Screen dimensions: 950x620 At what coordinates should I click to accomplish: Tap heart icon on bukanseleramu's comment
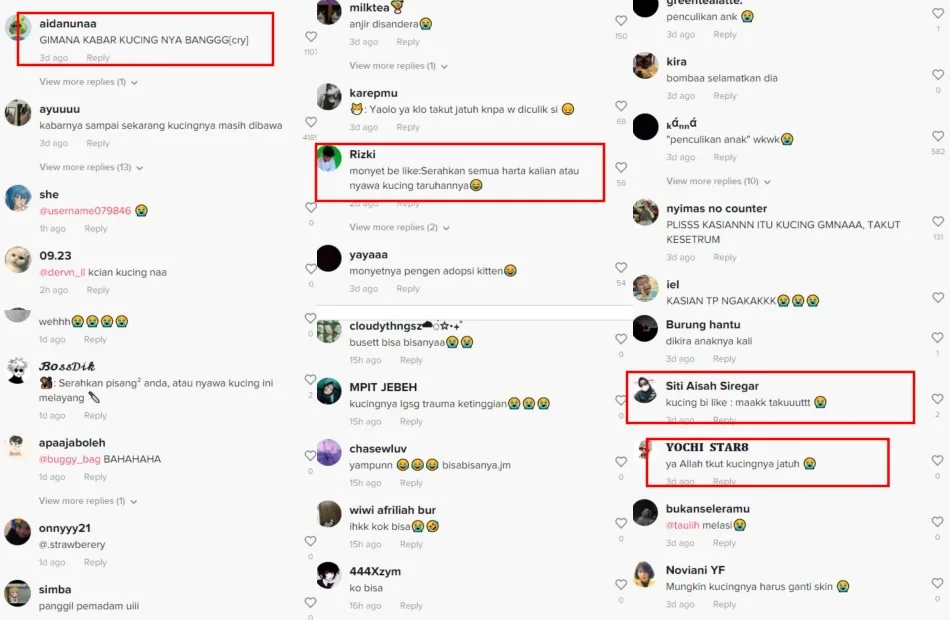(x=937, y=522)
